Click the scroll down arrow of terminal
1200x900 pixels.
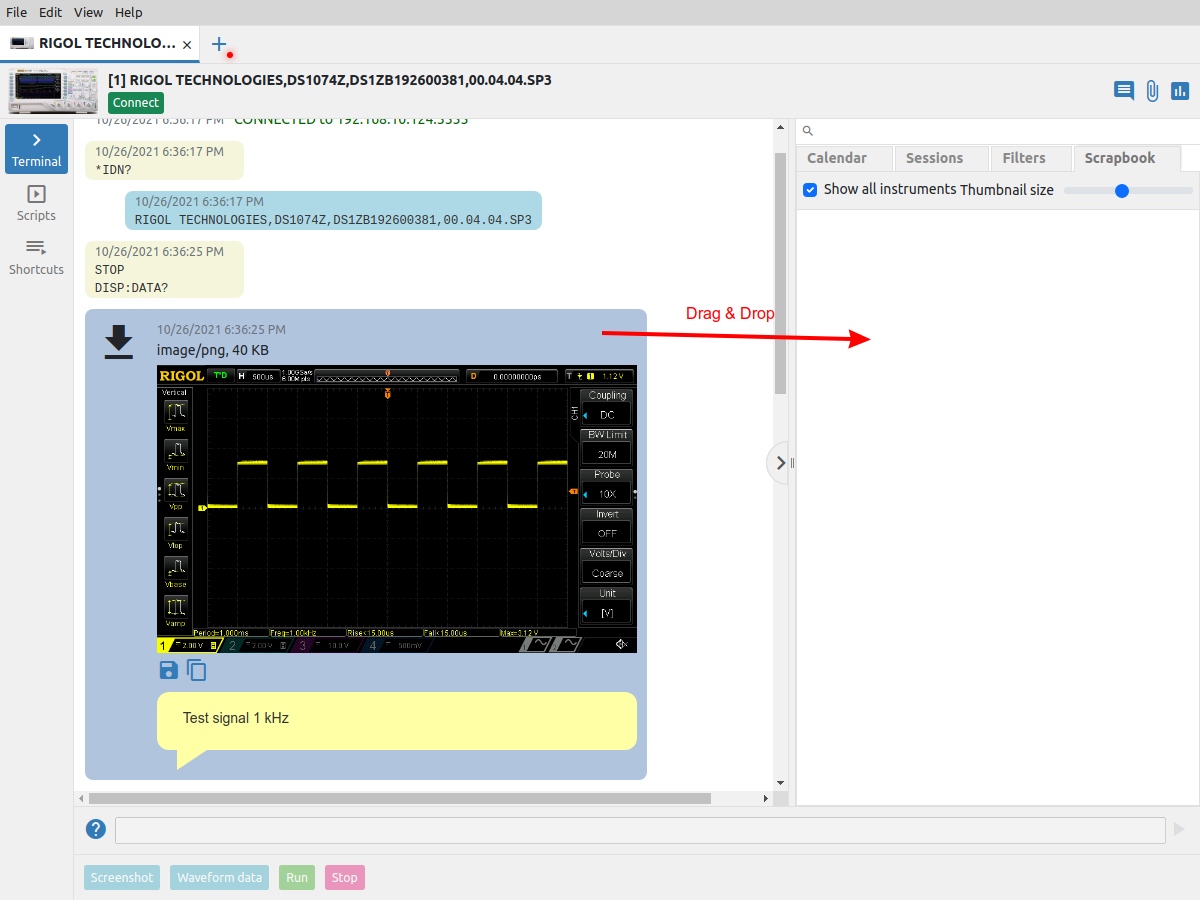tap(781, 783)
